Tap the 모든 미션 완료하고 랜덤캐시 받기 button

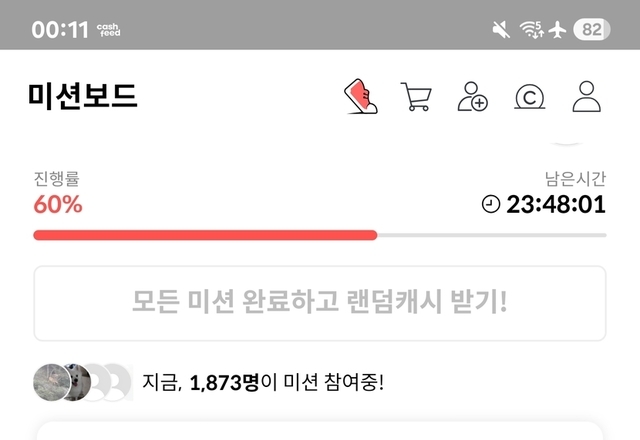tap(320, 303)
